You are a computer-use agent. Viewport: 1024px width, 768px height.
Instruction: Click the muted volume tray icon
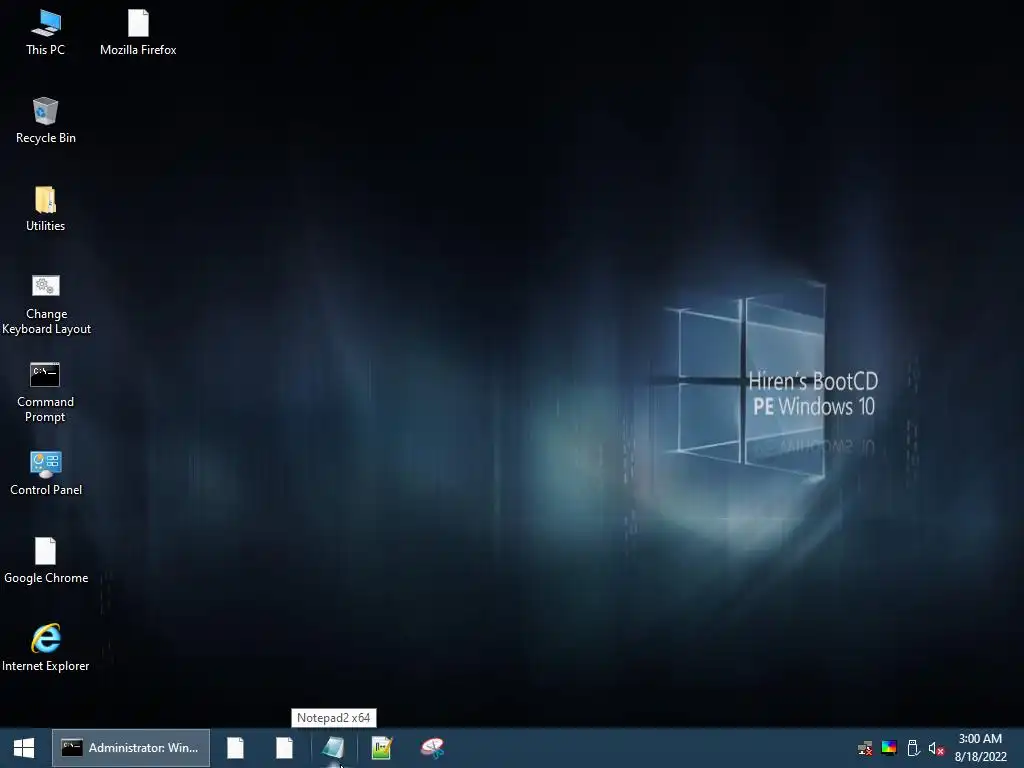tap(936, 748)
